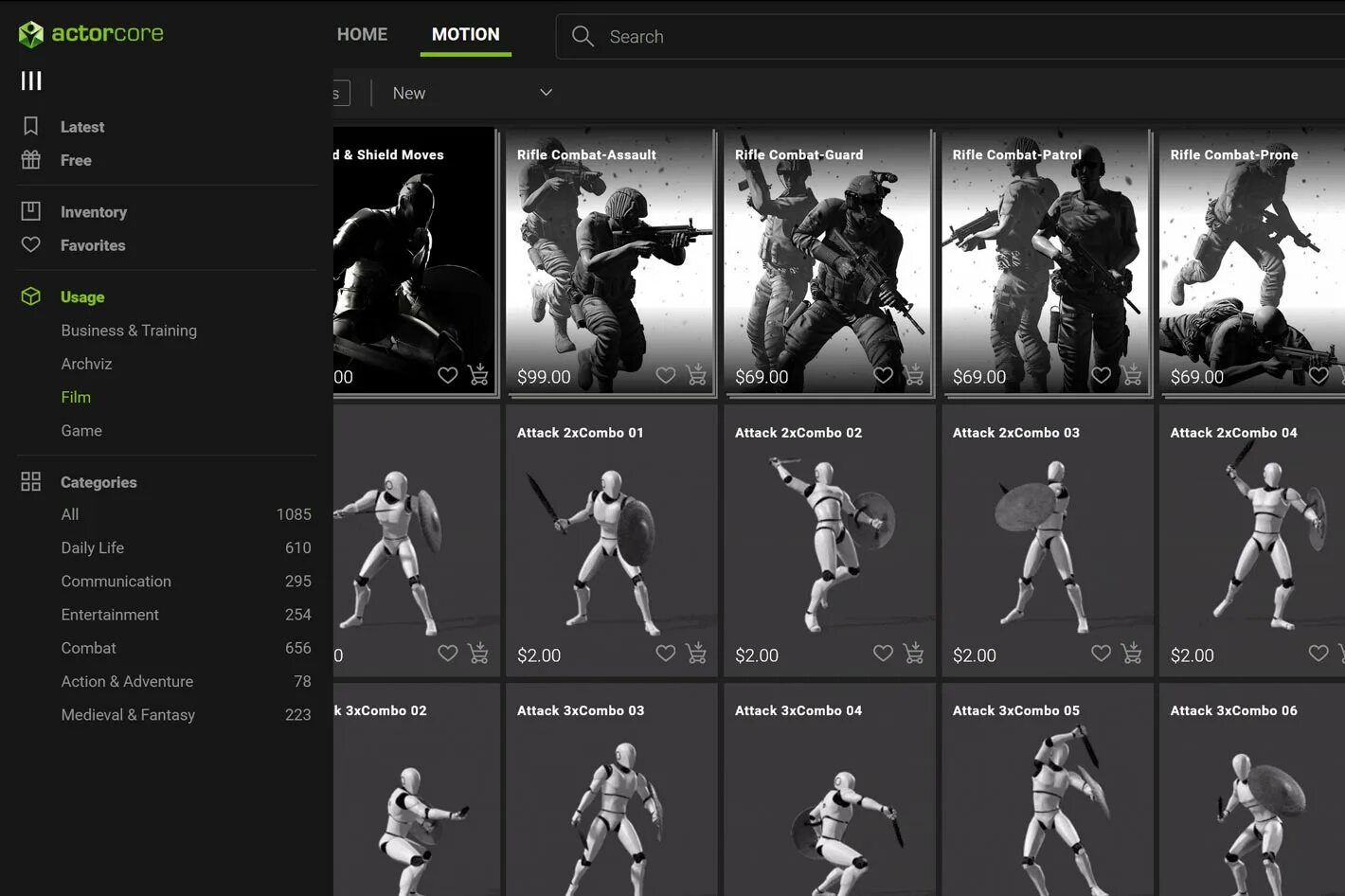Switch to the HOME tab

(x=362, y=34)
